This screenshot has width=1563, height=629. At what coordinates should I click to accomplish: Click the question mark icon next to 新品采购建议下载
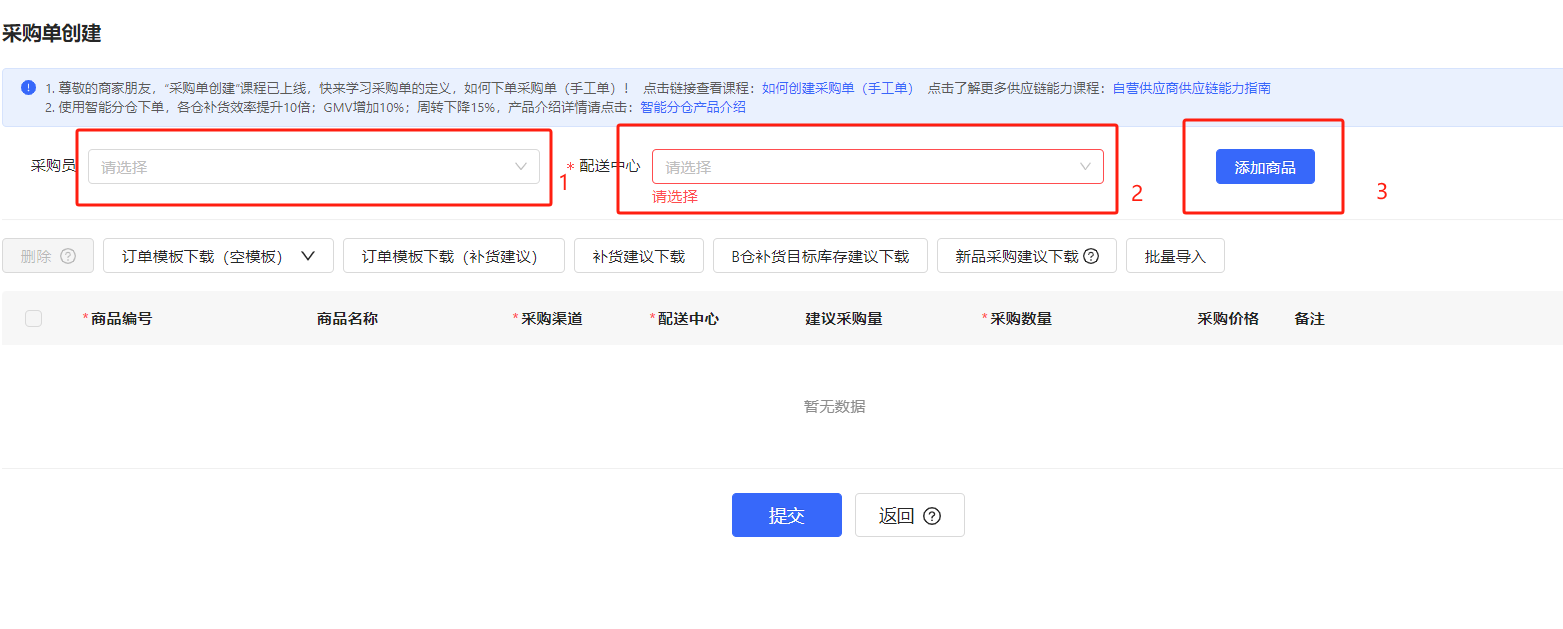coord(1091,256)
